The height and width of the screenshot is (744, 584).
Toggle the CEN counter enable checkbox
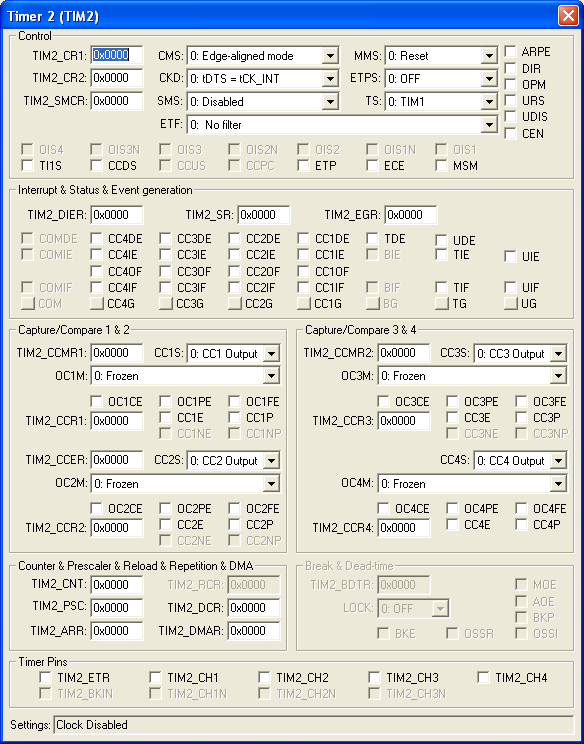pyautogui.click(x=510, y=133)
